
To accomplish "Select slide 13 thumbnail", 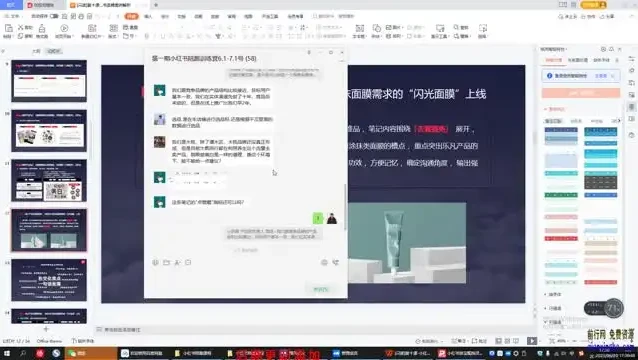I will tap(49, 280).
